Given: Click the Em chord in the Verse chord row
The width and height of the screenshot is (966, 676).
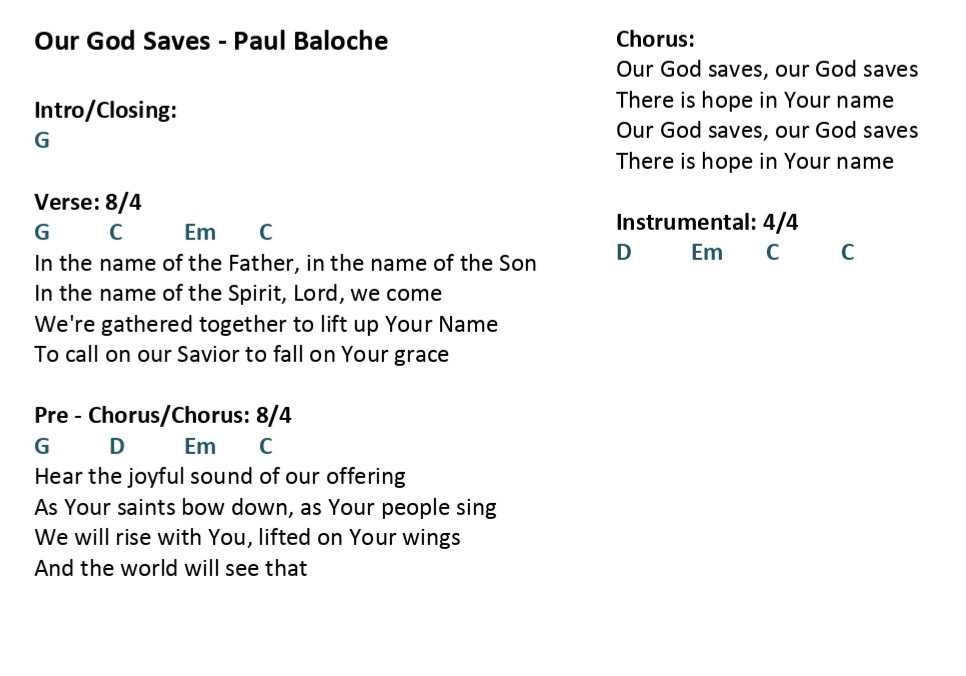Looking at the screenshot, I should (x=200, y=233).
